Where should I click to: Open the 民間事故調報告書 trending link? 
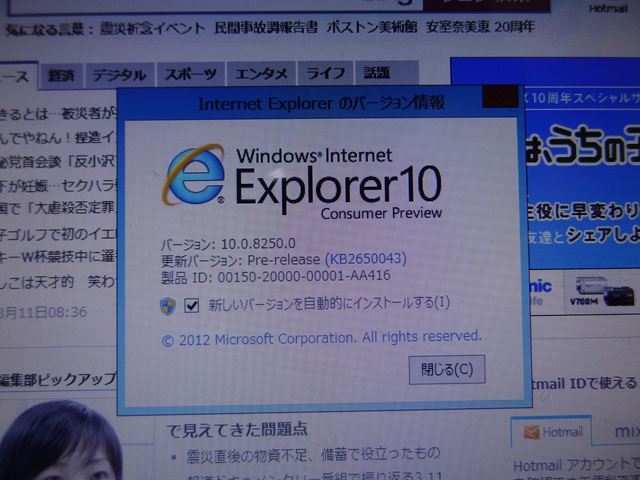(266, 27)
